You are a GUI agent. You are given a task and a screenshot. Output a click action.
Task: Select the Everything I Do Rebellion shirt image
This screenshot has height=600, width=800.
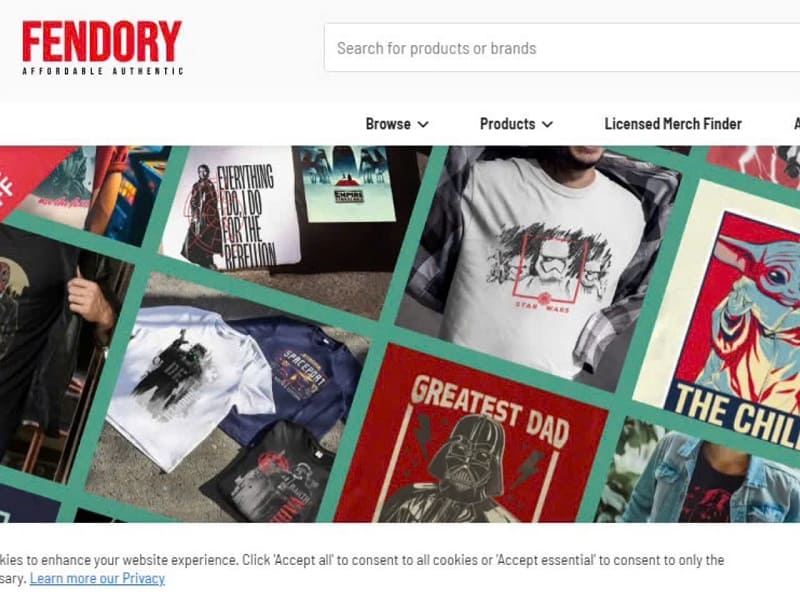coord(232,209)
